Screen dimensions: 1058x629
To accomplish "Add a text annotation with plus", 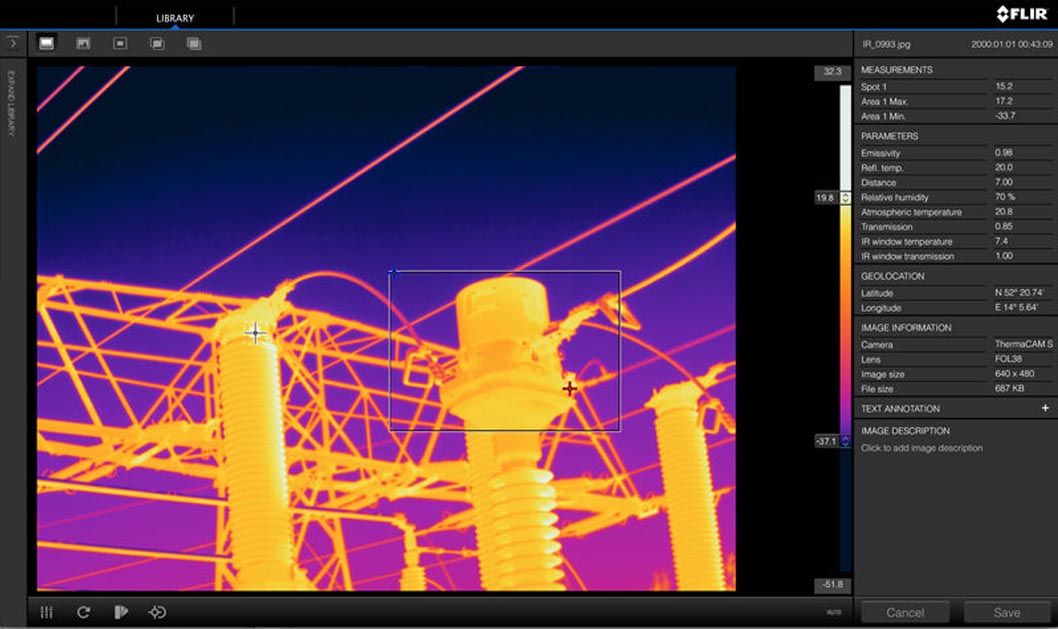I will 1045,408.
